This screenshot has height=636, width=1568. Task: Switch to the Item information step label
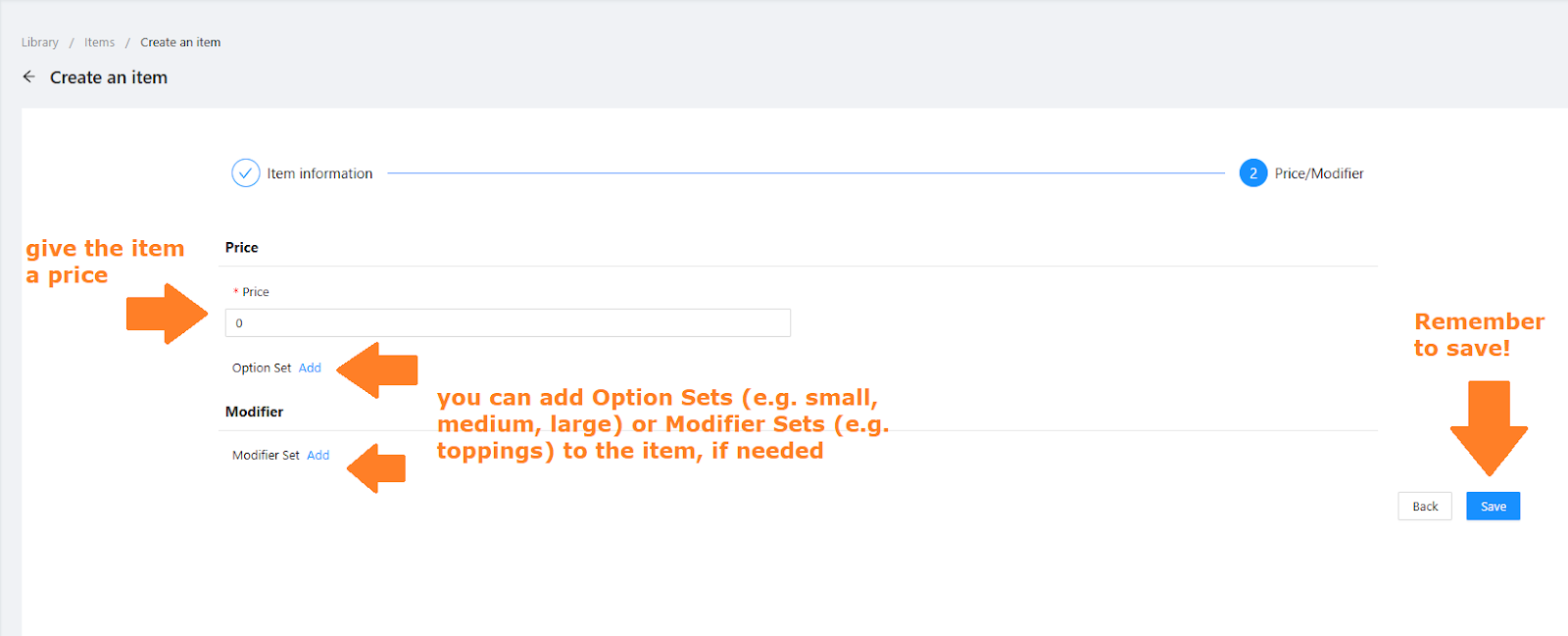tap(319, 173)
